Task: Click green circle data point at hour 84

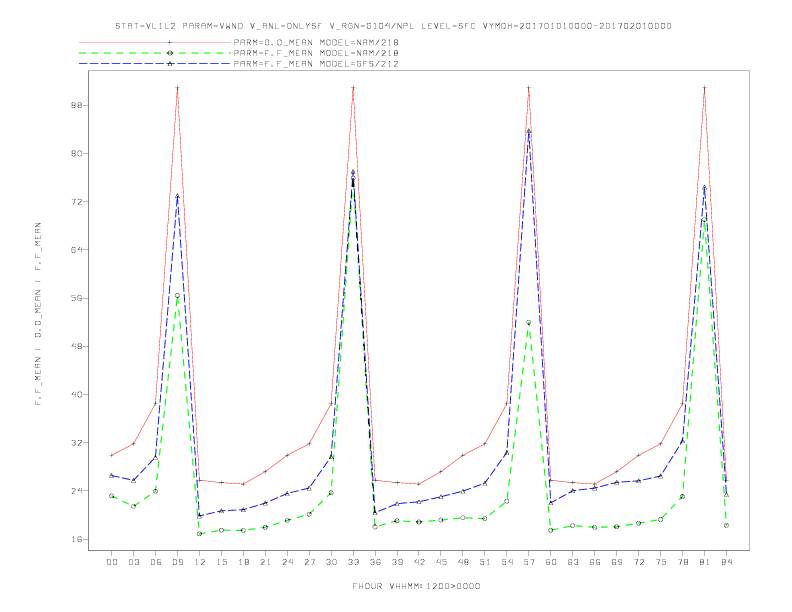Action: point(726,525)
